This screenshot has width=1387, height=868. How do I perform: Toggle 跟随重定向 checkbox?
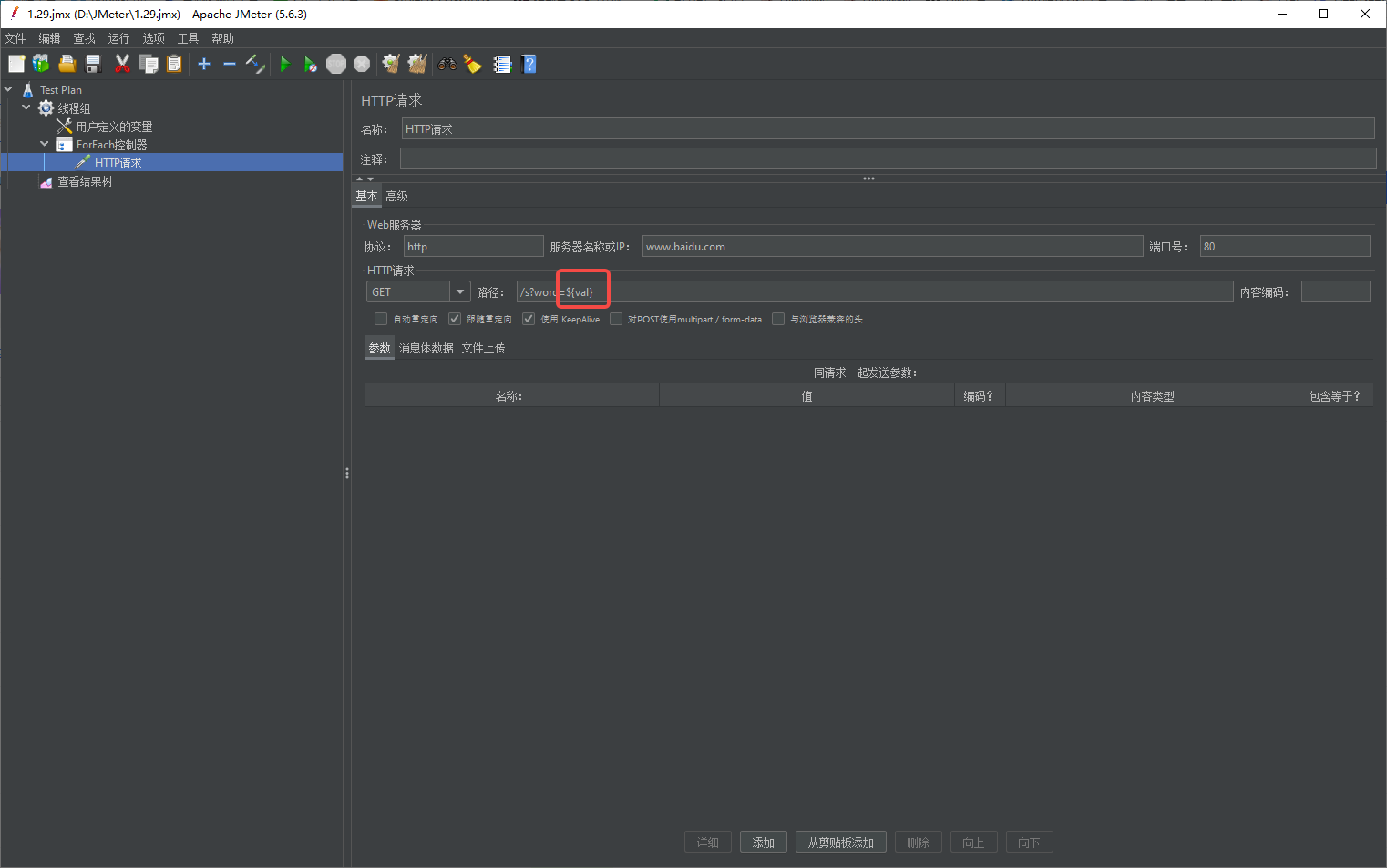click(455, 319)
